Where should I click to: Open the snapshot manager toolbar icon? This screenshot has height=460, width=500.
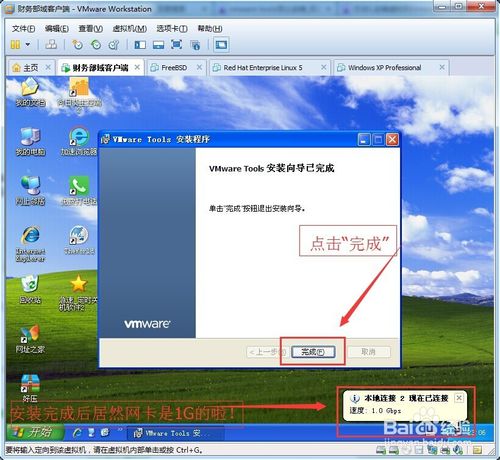114,44
